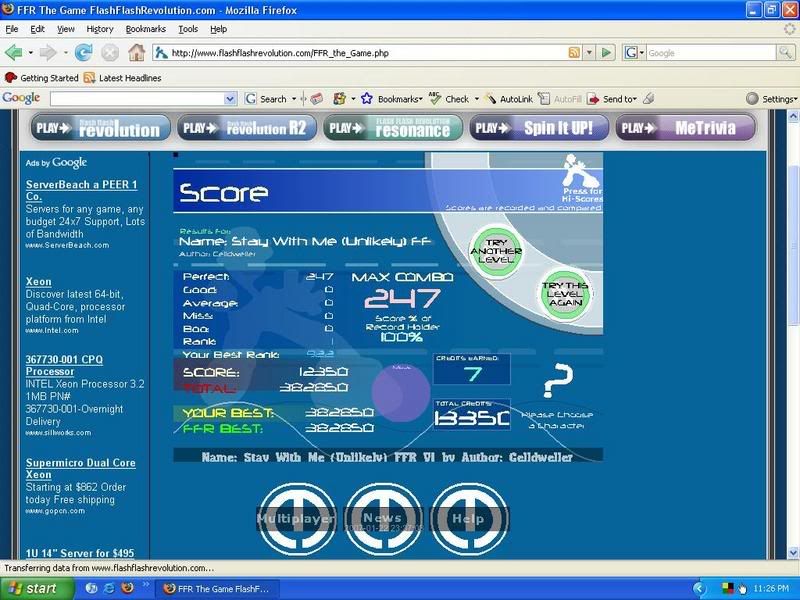Expand Bookmarks dropdown in Google toolbar
Image resolution: width=800 pixels, height=600 pixels.
[420, 99]
